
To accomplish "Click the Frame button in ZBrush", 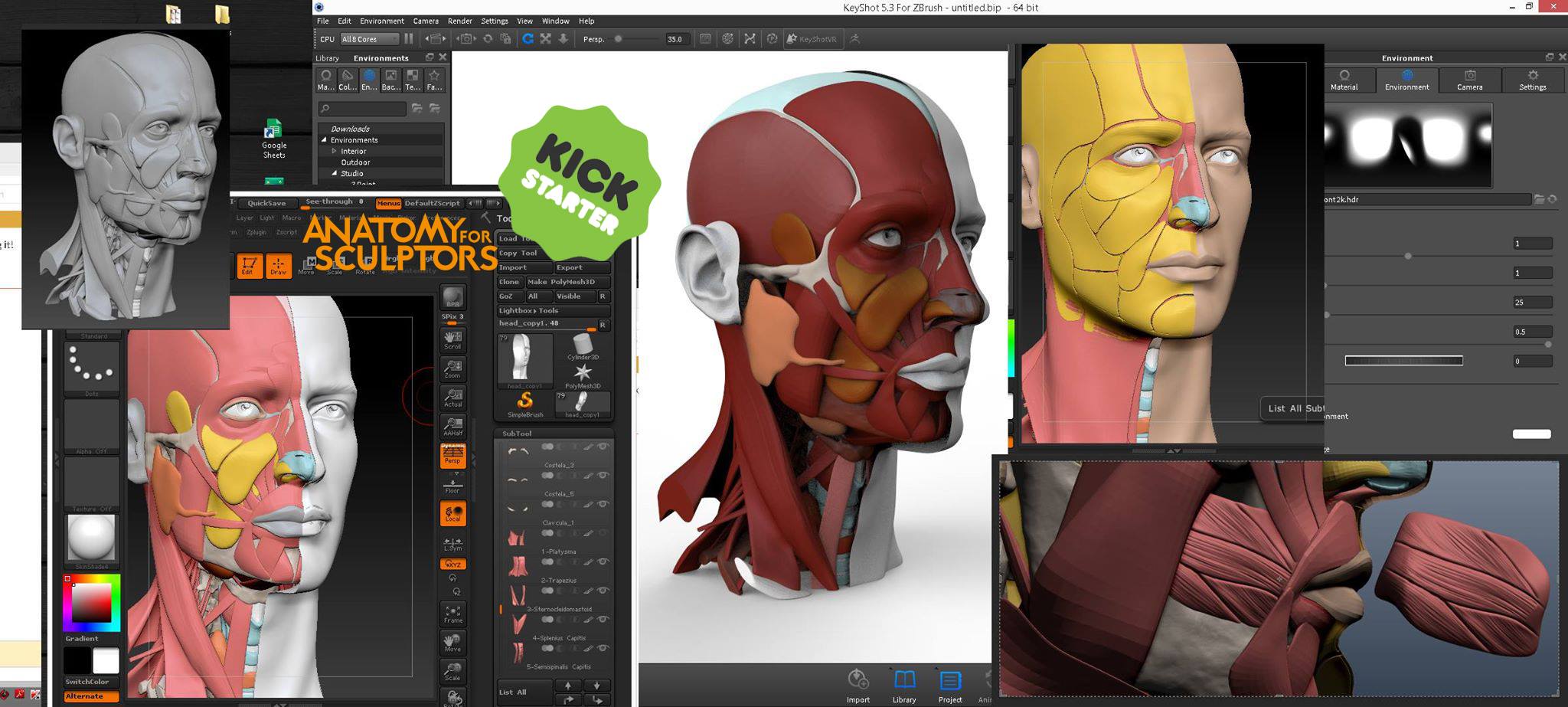I will pyautogui.click(x=452, y=614).
